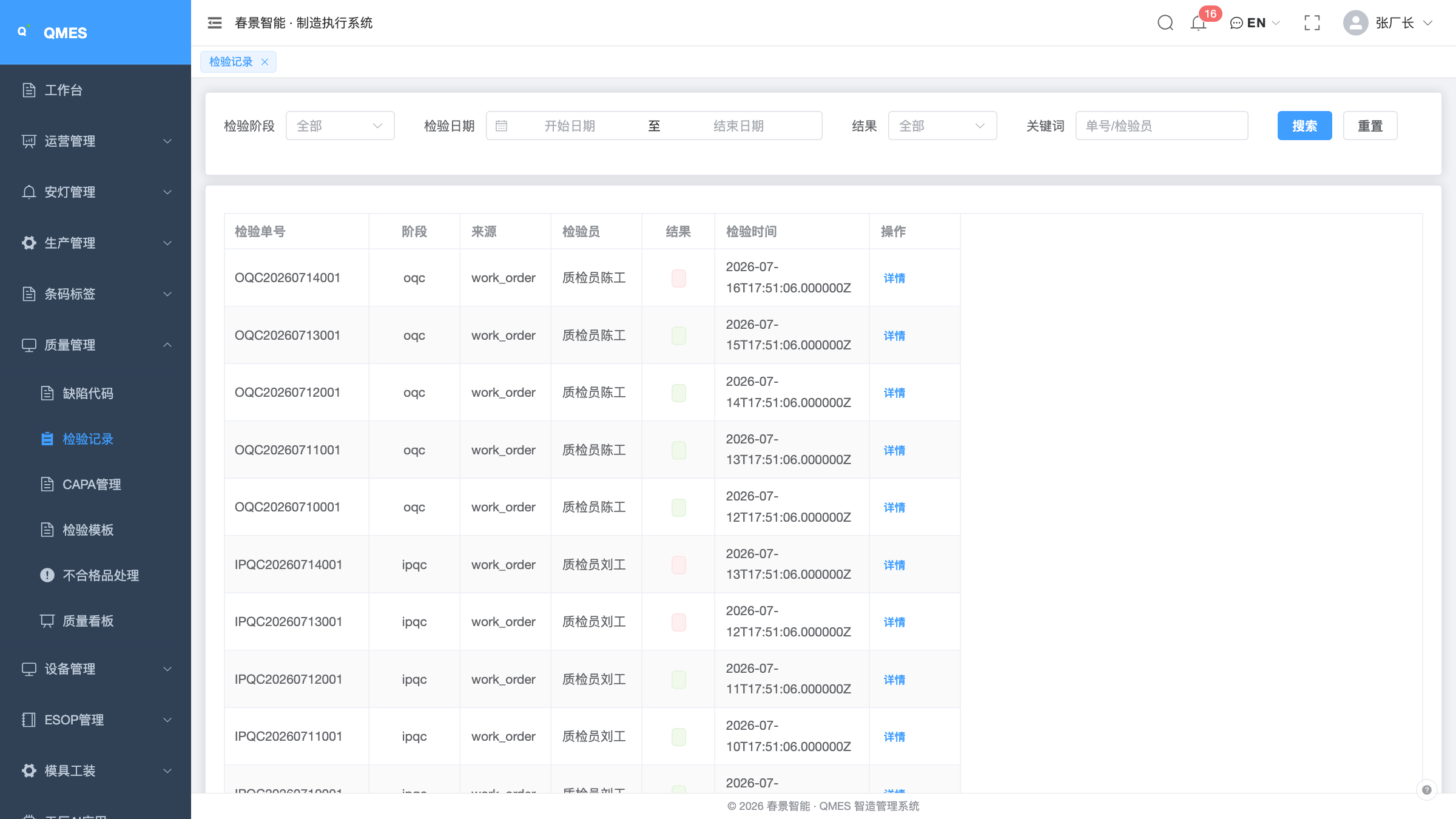Click green result tag of OQC20260713001
This screenshot has height=819, width=1456.
point(678,335)
